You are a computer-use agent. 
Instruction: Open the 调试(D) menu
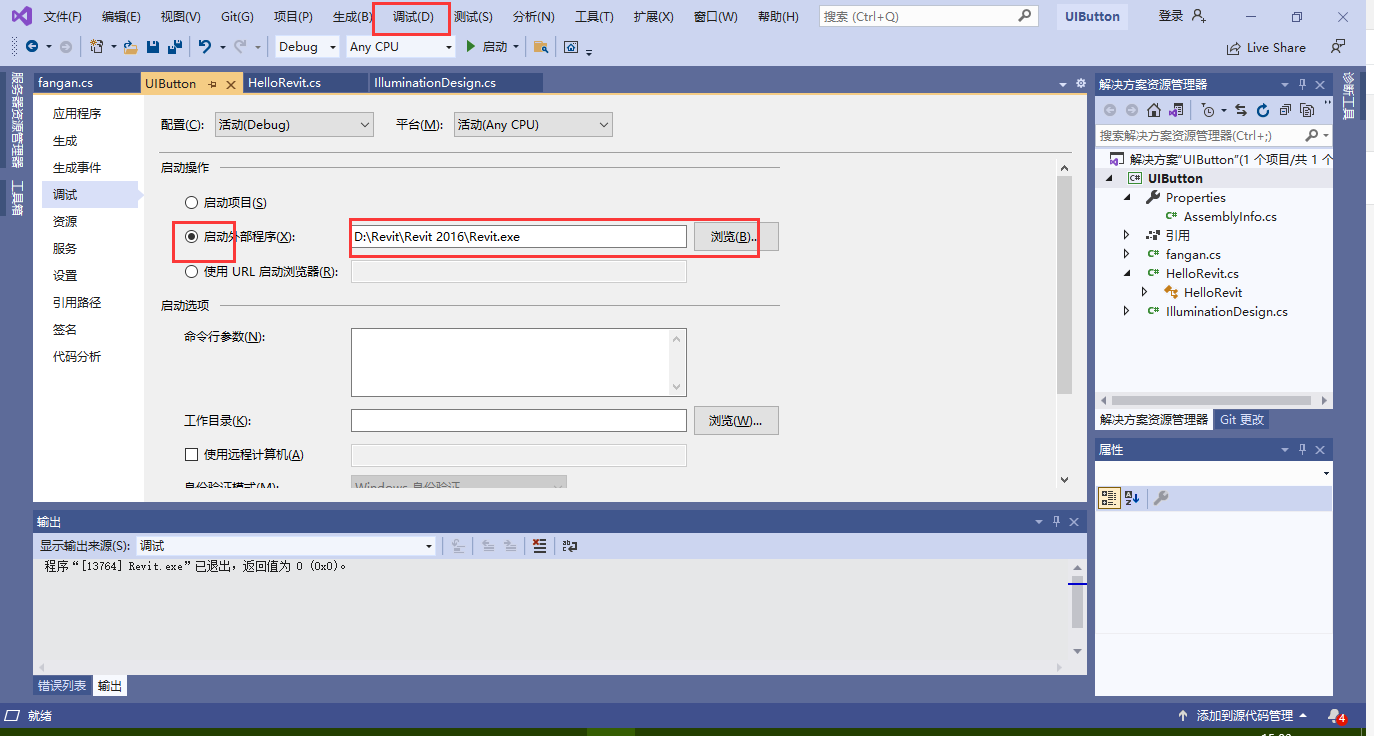click(x=413, y=17)
